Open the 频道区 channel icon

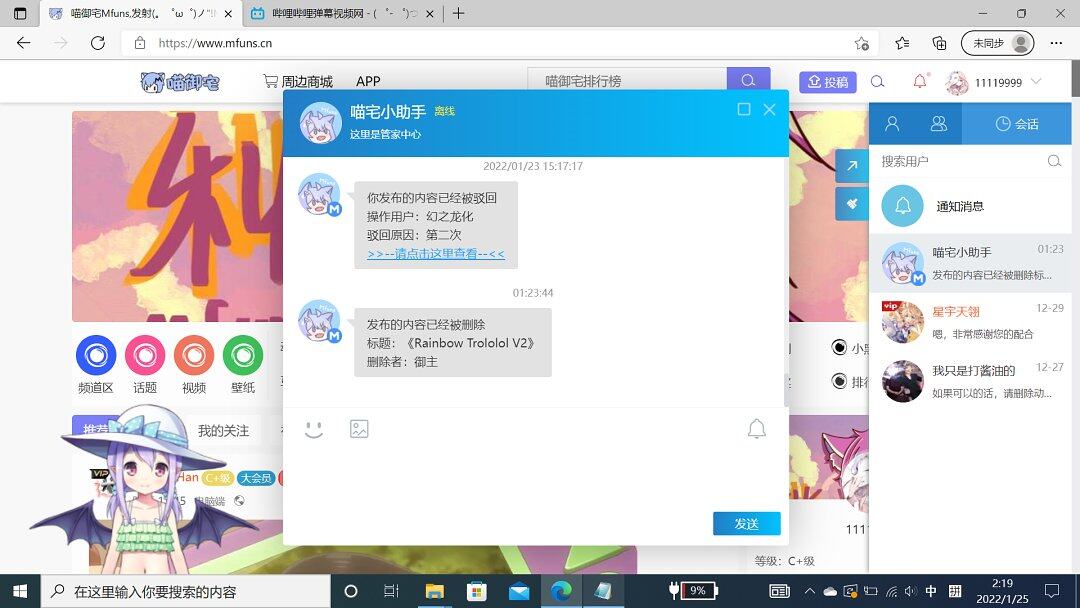(x=96, y=355)
